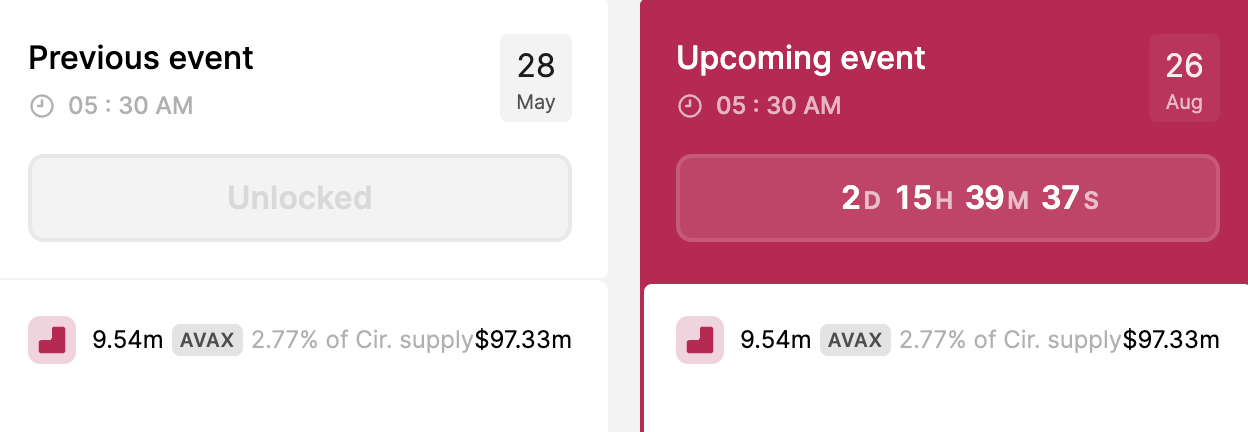Image resolution: width=1248 pixels, height=432 pixels.
Task: Click $97.33m value in previous event row
Action: pos(523,340)
